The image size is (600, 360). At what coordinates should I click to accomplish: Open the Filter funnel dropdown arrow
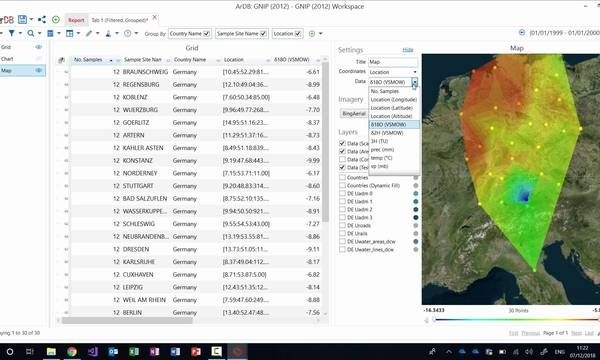coord(20,33)
